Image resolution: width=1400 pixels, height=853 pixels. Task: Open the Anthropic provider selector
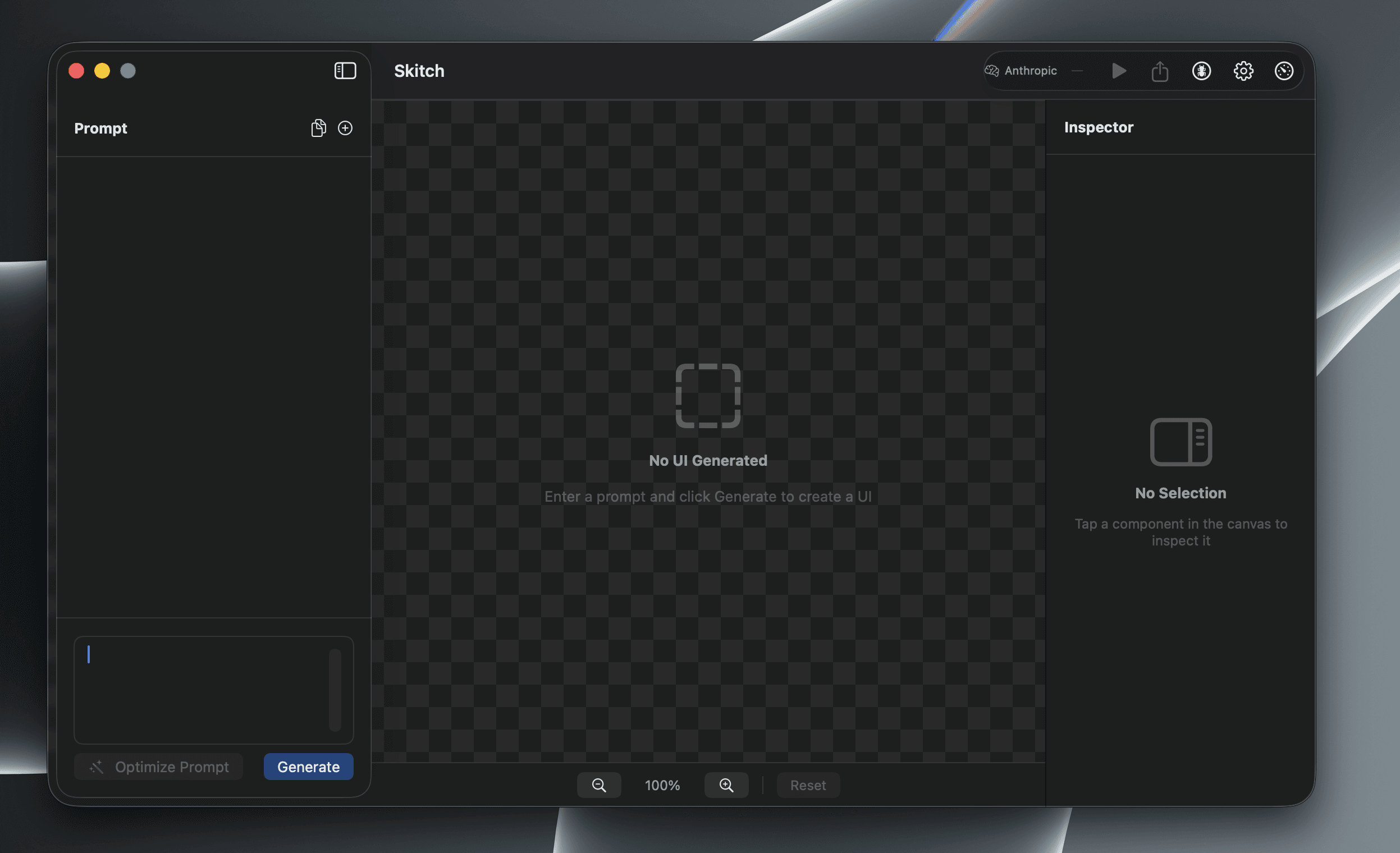1022,71
